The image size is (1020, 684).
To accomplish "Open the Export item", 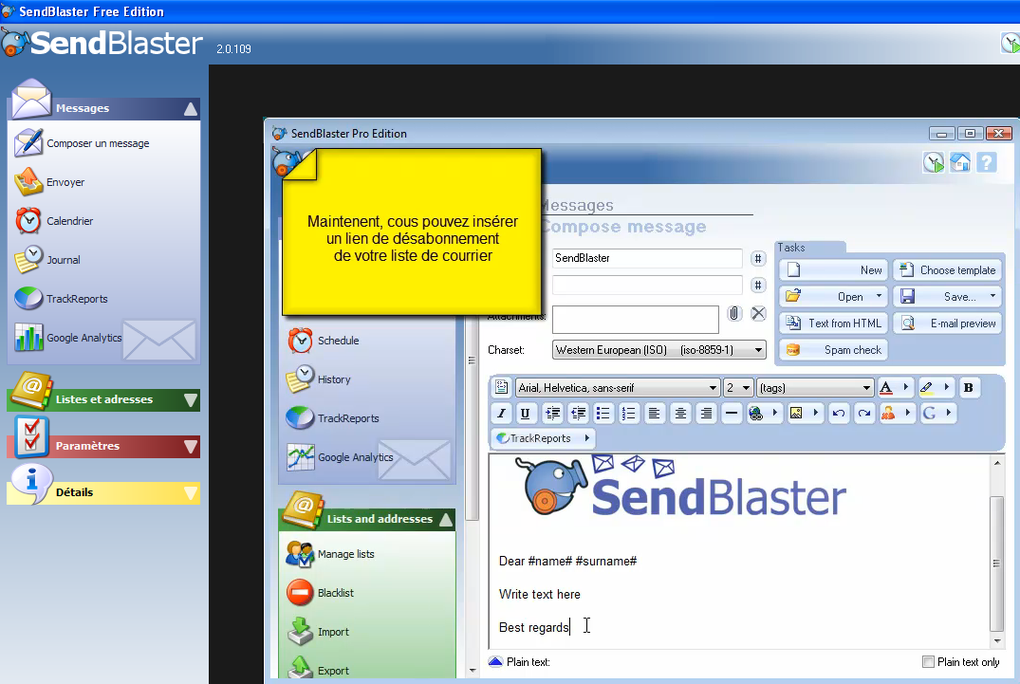I will click(318, 669).
